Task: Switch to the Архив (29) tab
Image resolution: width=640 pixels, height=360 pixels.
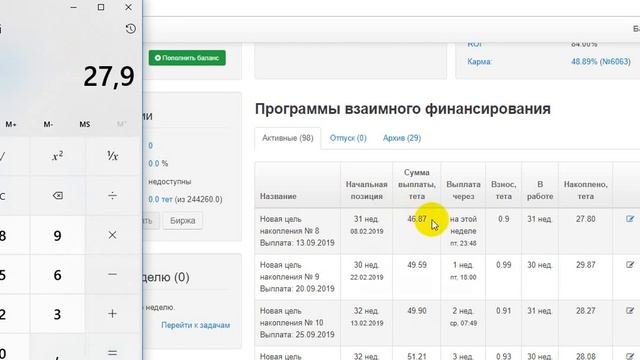Action: pos(402,138)
